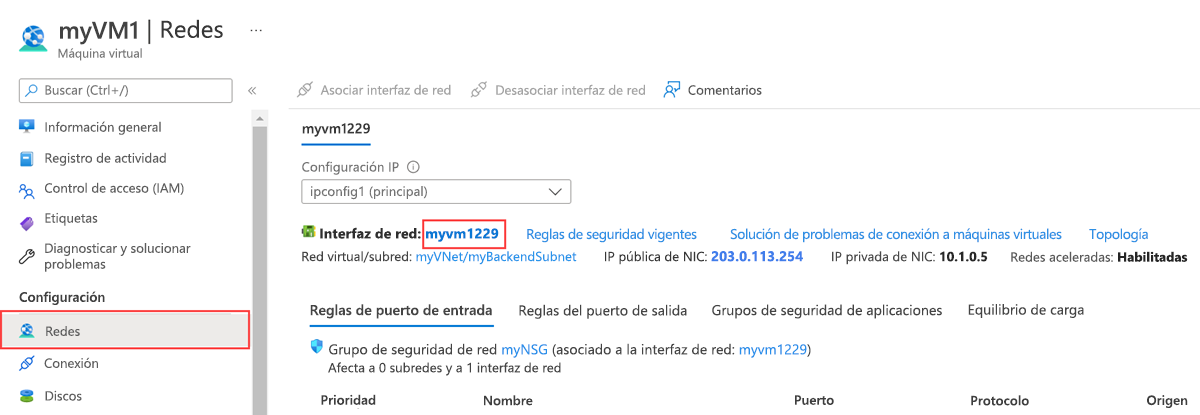Click the private IP value 10.1.0.5

point(963,257)
